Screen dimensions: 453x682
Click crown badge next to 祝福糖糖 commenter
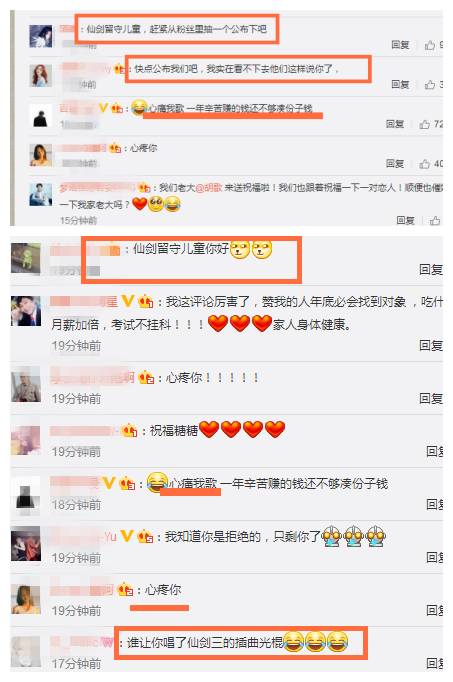(129, 431)
